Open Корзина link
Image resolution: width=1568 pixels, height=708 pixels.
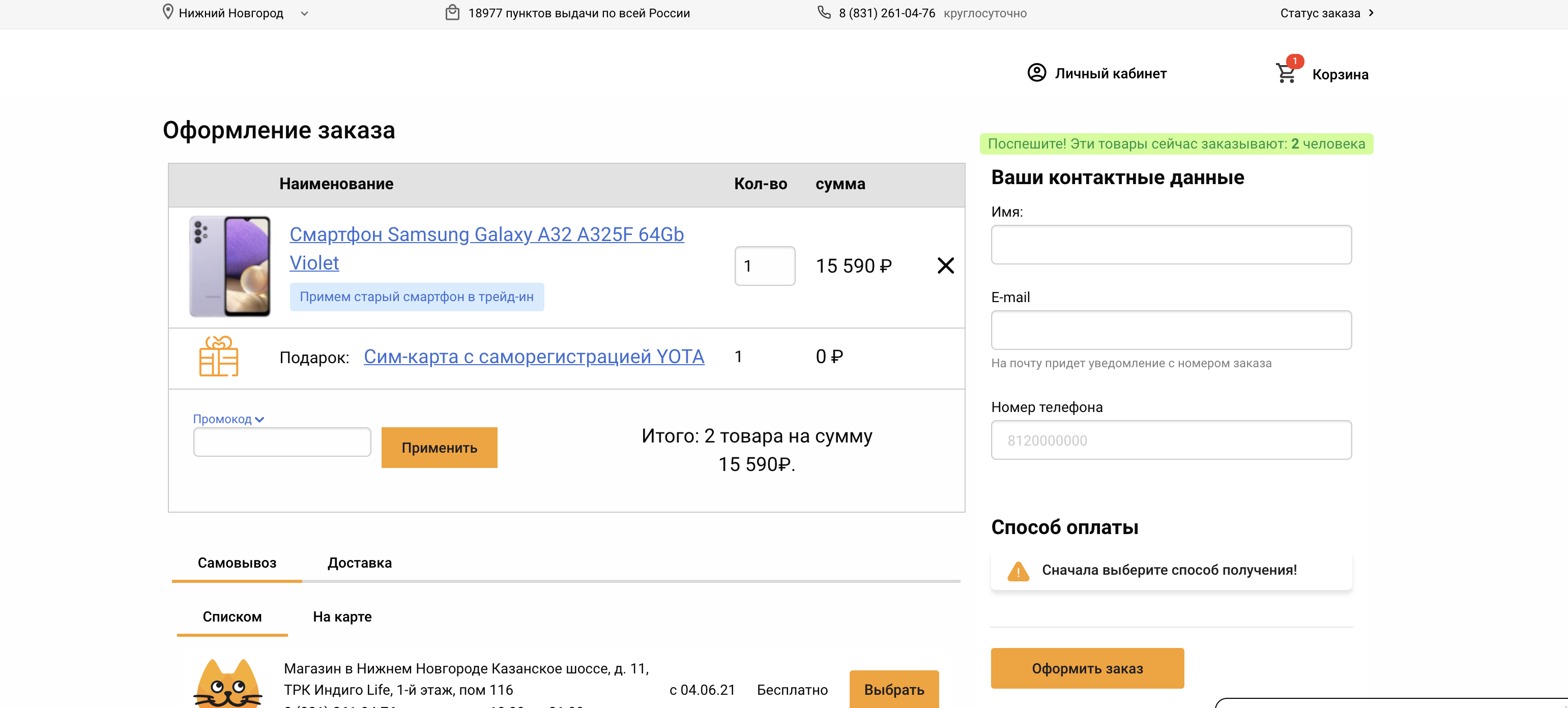[x=1340, y=75]
